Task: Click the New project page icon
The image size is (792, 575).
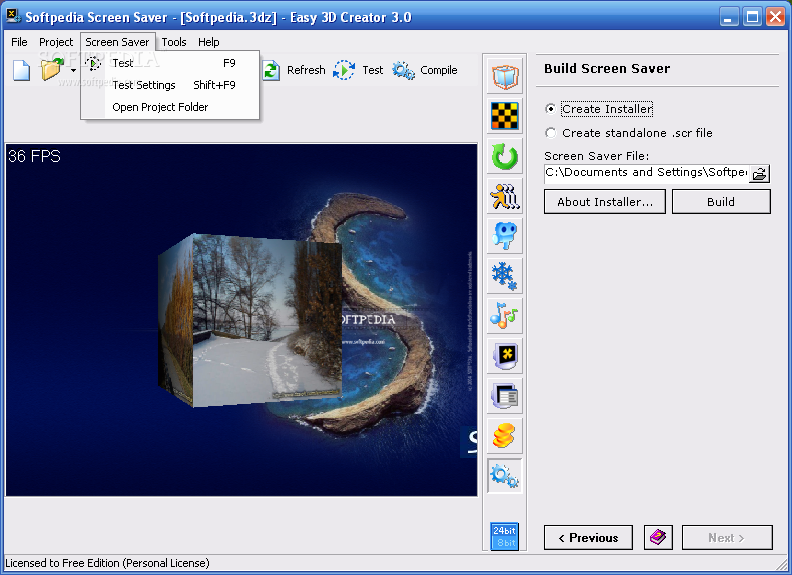Action: point(21,70)
